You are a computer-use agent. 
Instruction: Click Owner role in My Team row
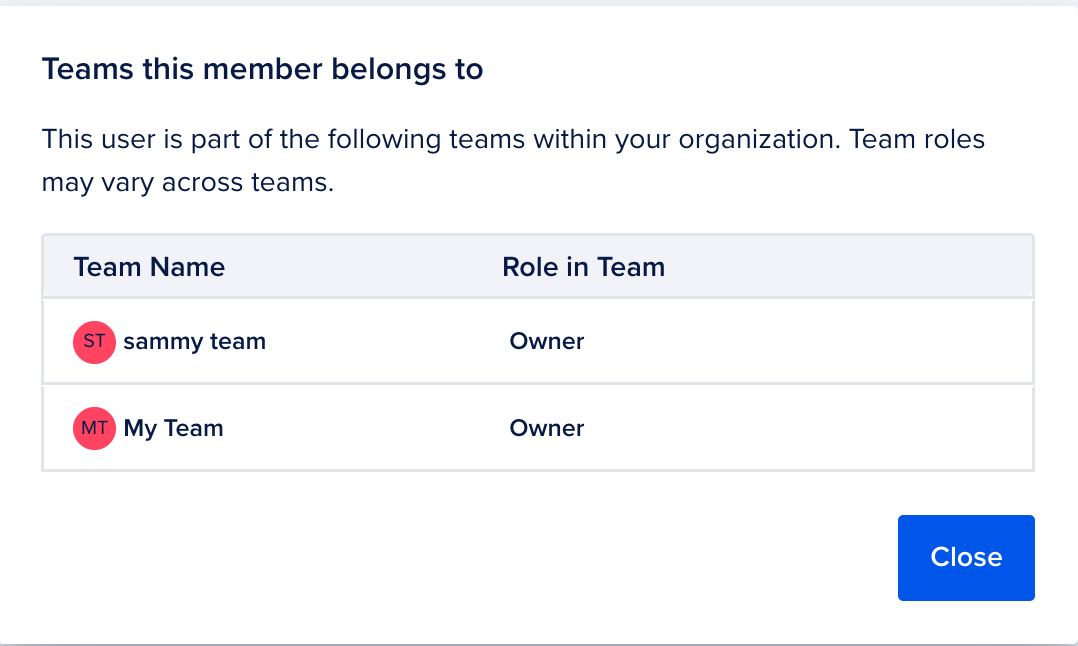547,429
